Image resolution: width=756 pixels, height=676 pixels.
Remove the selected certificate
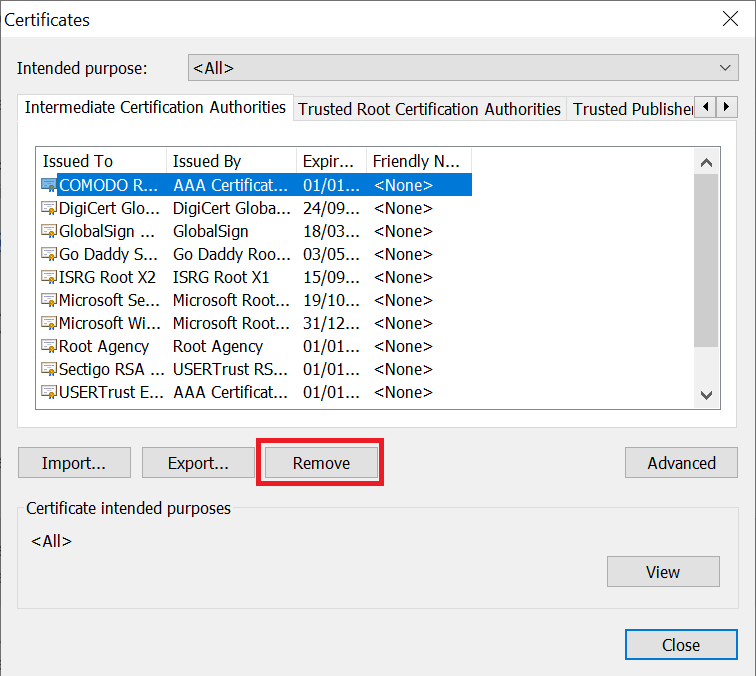tap(322, 463)
